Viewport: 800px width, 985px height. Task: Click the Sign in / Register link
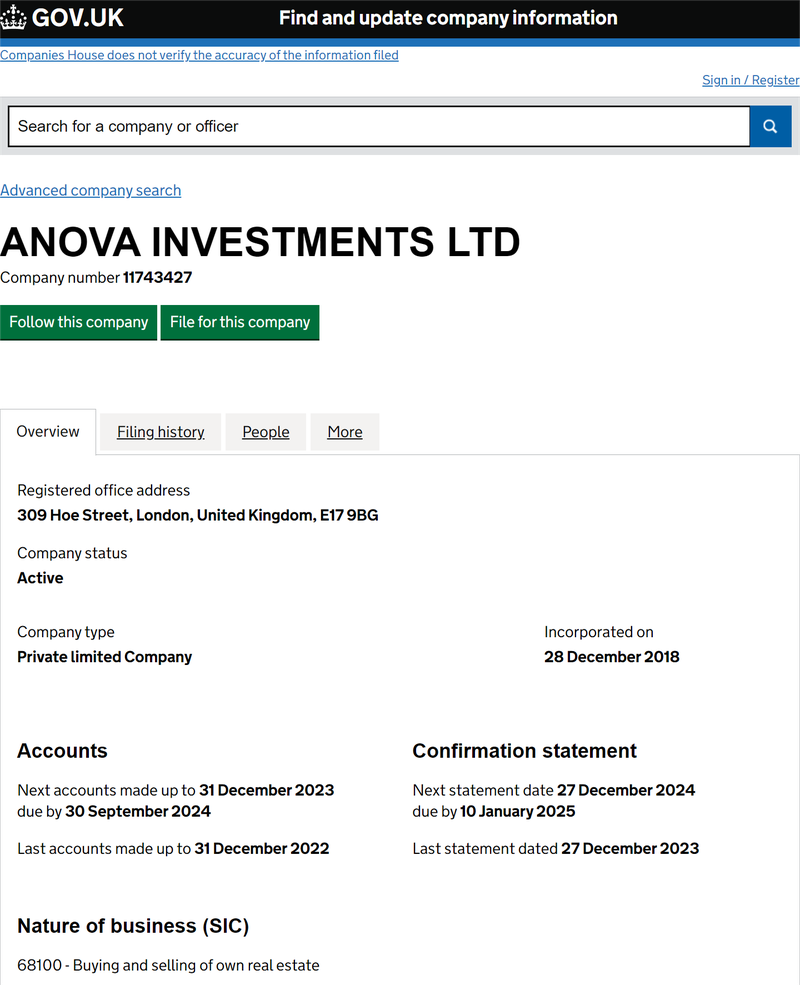(x=750, y=80)
